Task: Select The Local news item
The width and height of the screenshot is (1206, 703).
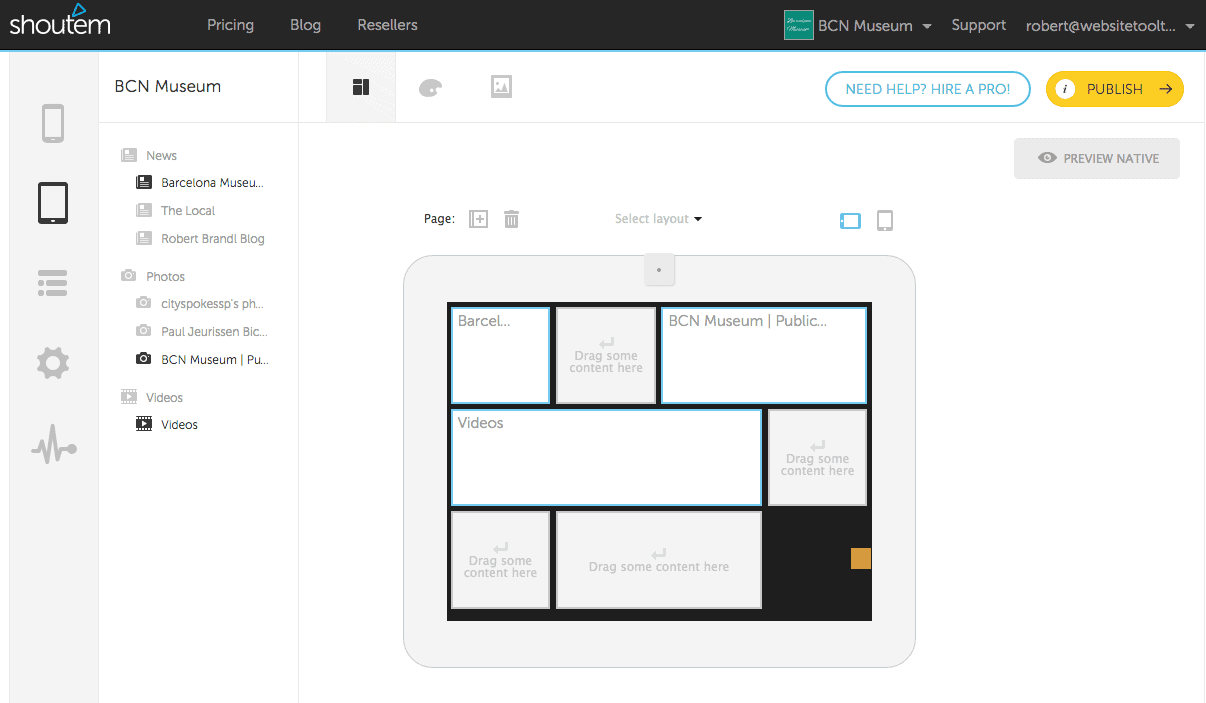Action: pyautogui.click(x=175, y=211)
